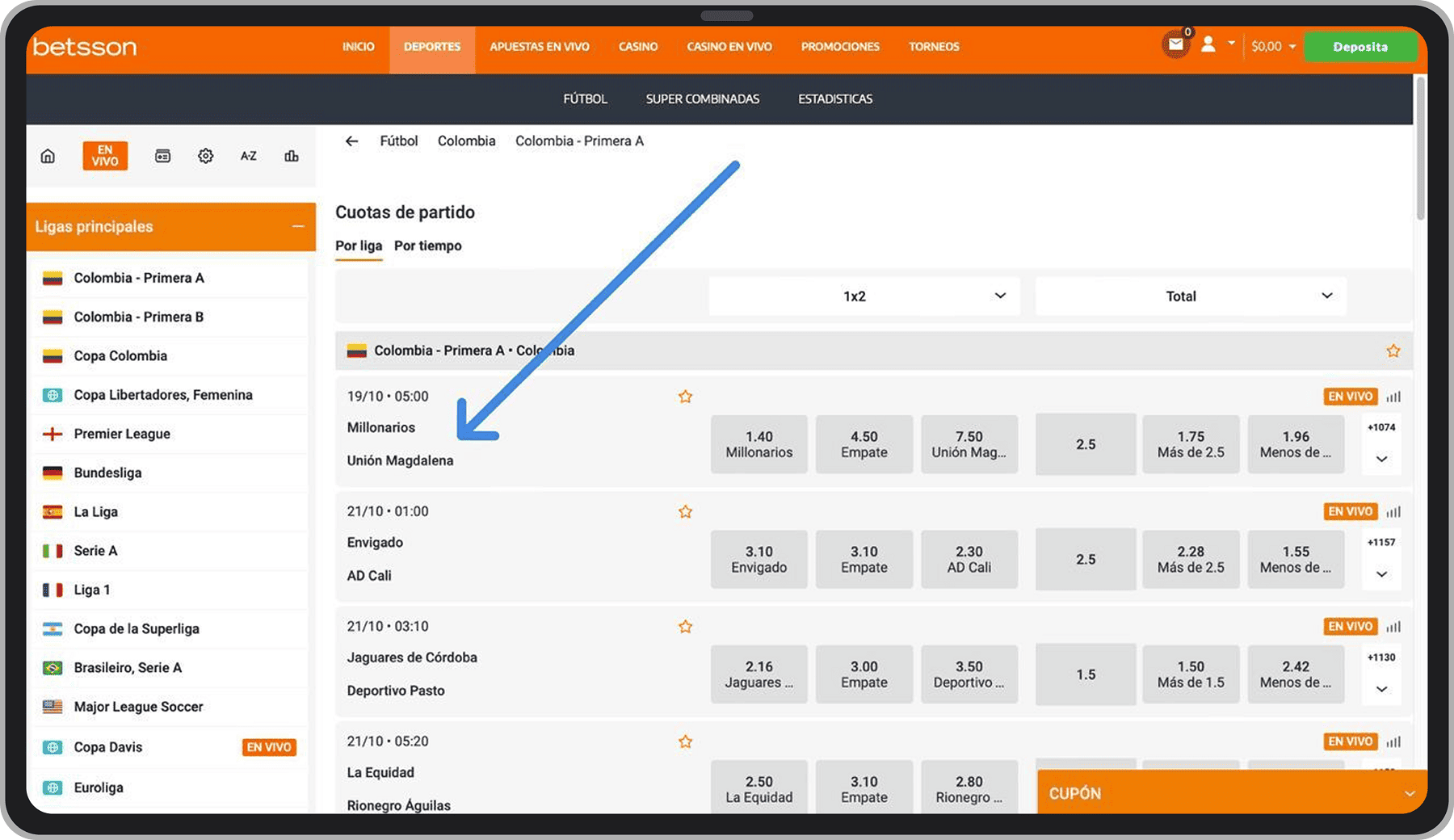Click the EN VIVO badge for Millonarios match
The height and width of the screenshot is (840, 1454).
coord(1350,397)
